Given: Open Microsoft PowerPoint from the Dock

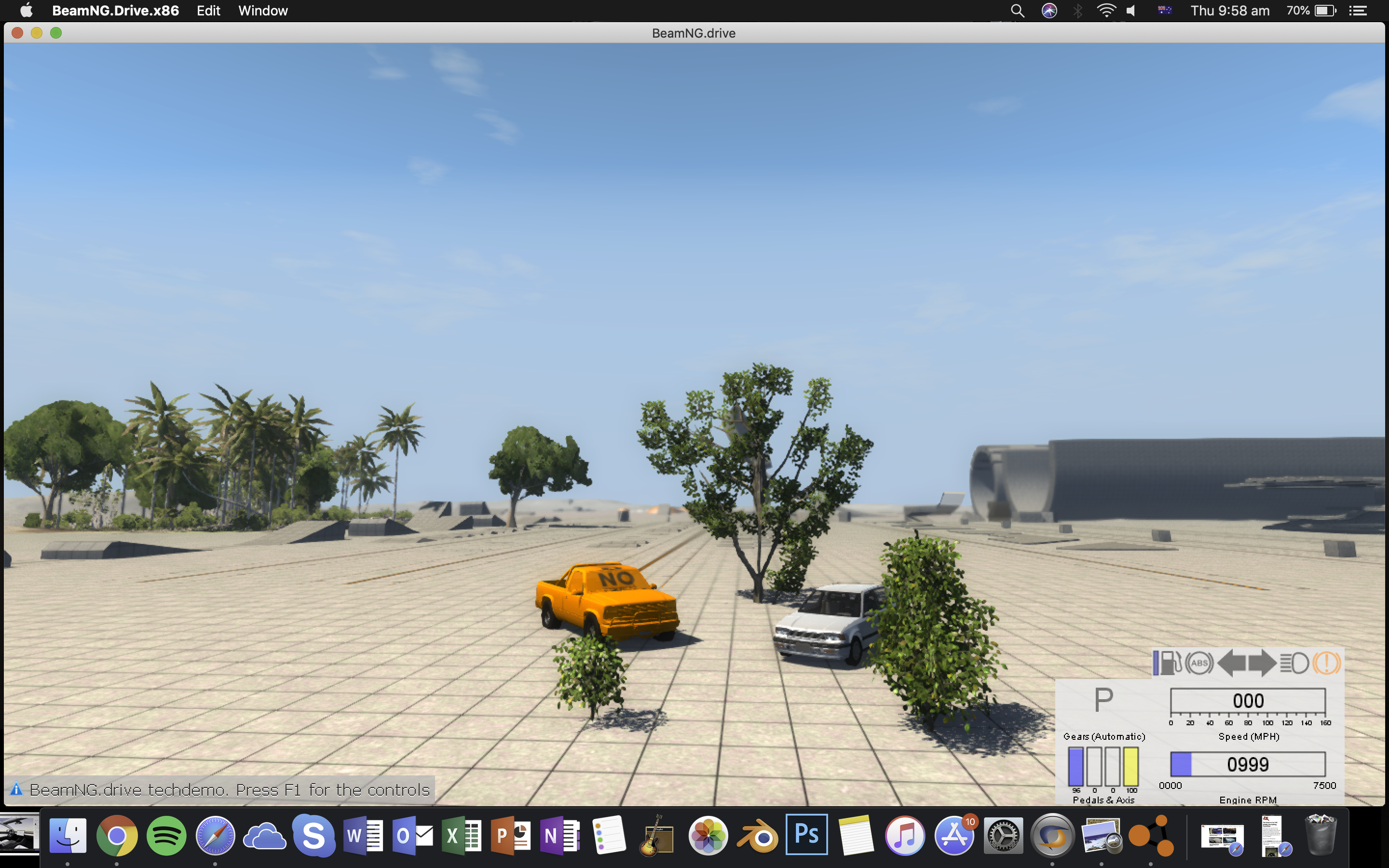Looking at the screenshot, I should 511,836.
